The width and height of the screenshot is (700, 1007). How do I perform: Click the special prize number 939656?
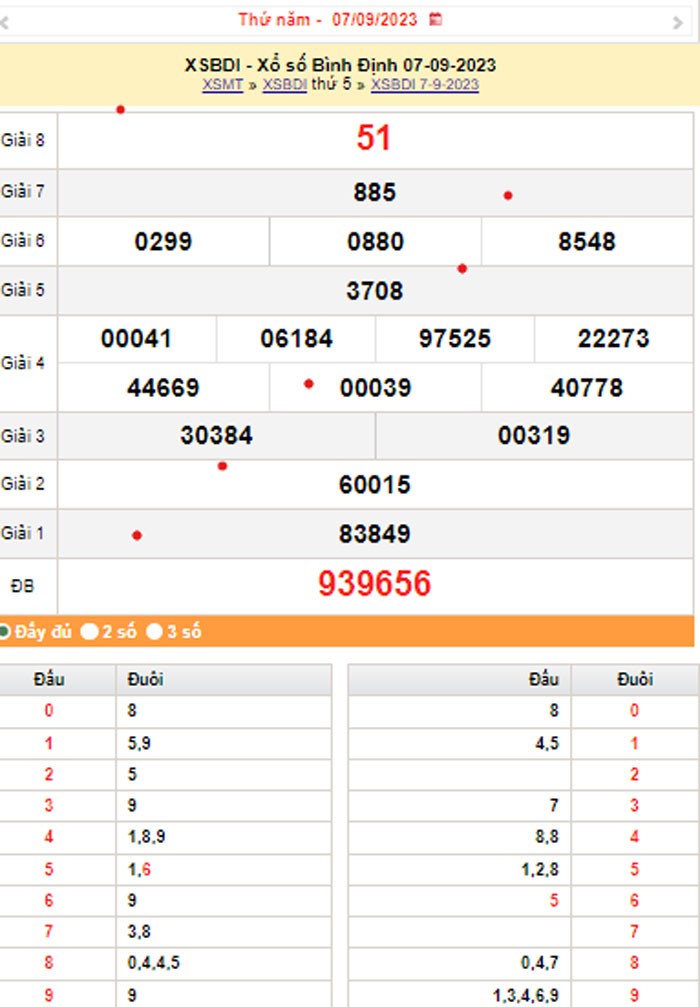(x=374, y=584)
